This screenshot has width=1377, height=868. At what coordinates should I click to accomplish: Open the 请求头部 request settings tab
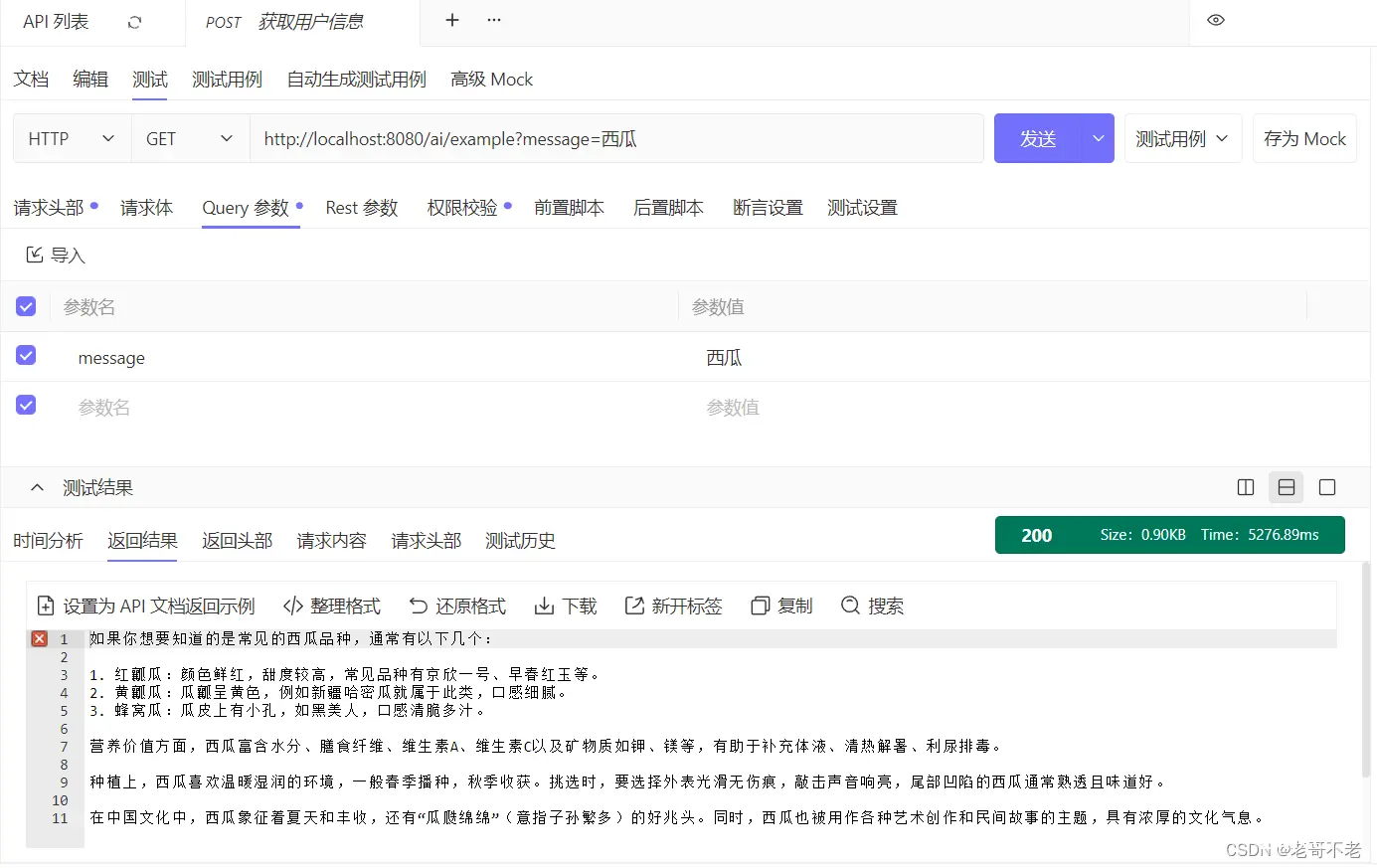point(49,208)
